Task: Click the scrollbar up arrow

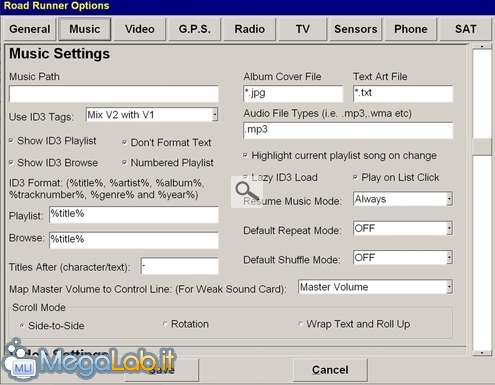Action: (x=482, y=47)
